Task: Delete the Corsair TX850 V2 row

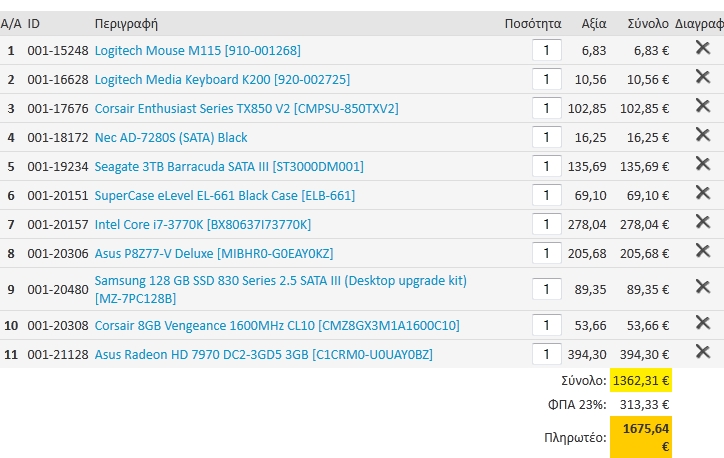Action: pos(703,106)
